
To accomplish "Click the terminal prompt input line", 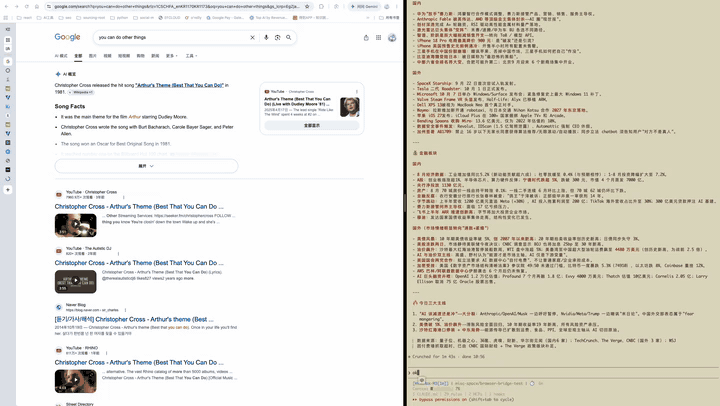I will pyautogui.click(x=563, y=372).
